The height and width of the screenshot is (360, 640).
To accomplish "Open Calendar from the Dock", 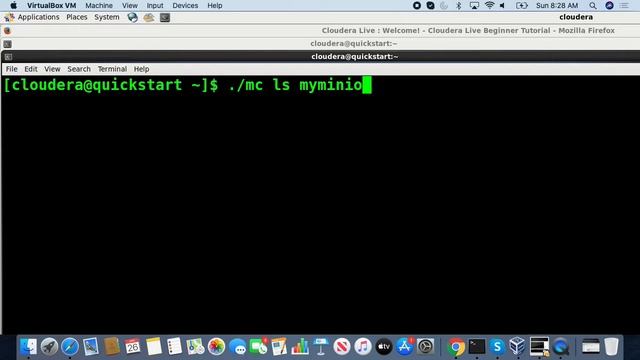I will (132, 347).
